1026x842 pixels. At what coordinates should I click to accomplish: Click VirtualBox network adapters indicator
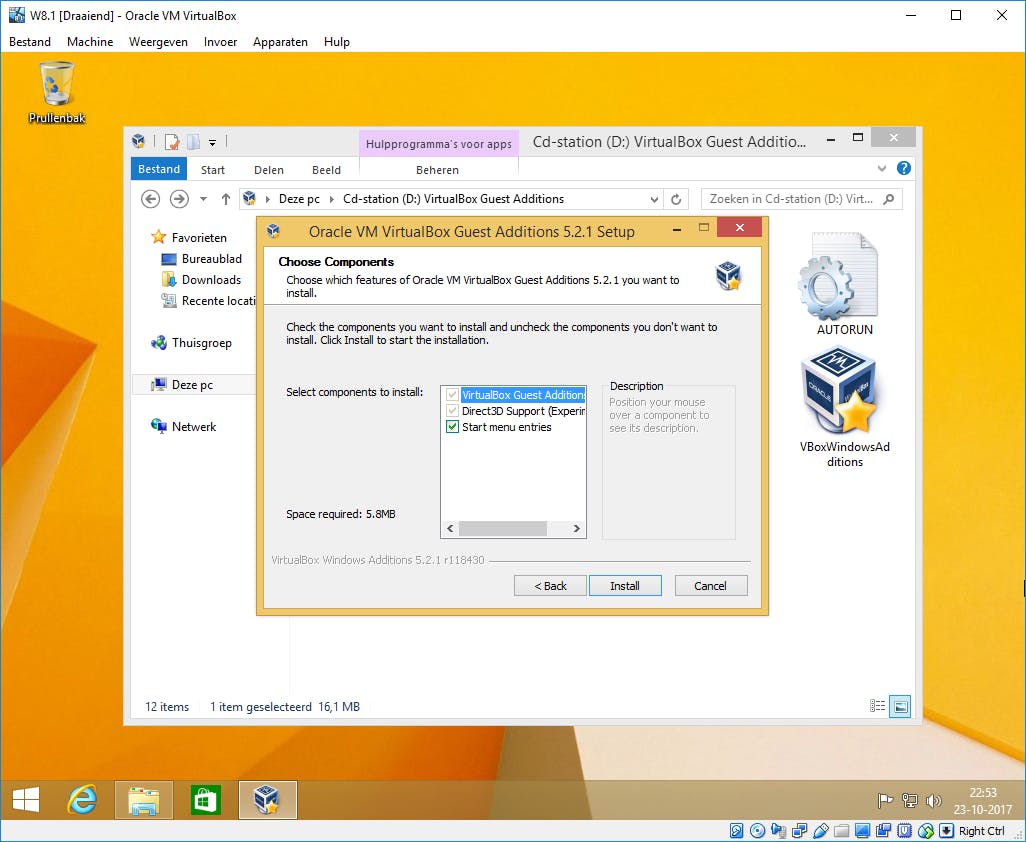coord(800,831)
